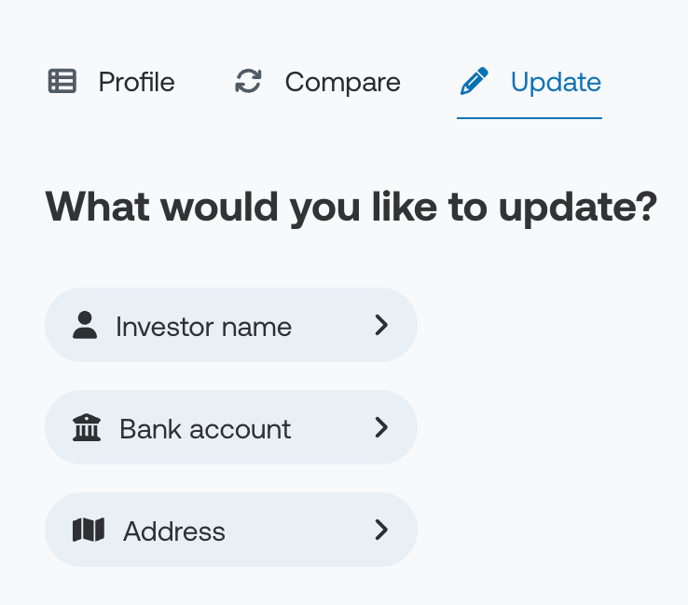Viewport: 688px width, 605px height.
Task: Click the 'Address' text label
Action: tap(174, 531)
